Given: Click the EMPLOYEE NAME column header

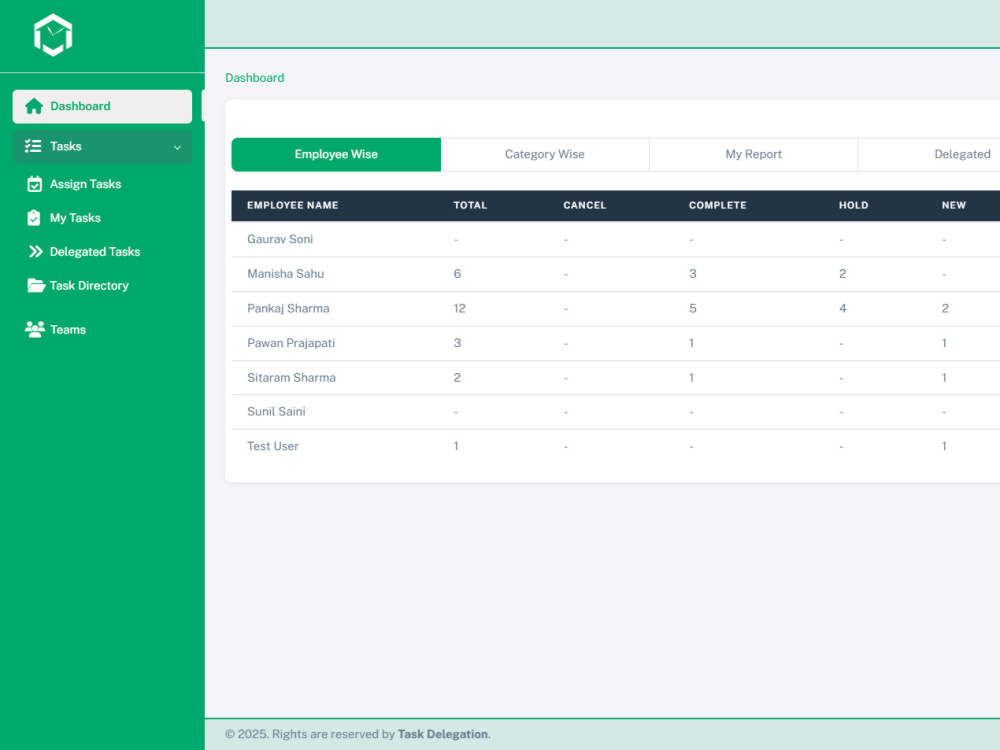Looking at the screenshot, I should coord(293,205).
